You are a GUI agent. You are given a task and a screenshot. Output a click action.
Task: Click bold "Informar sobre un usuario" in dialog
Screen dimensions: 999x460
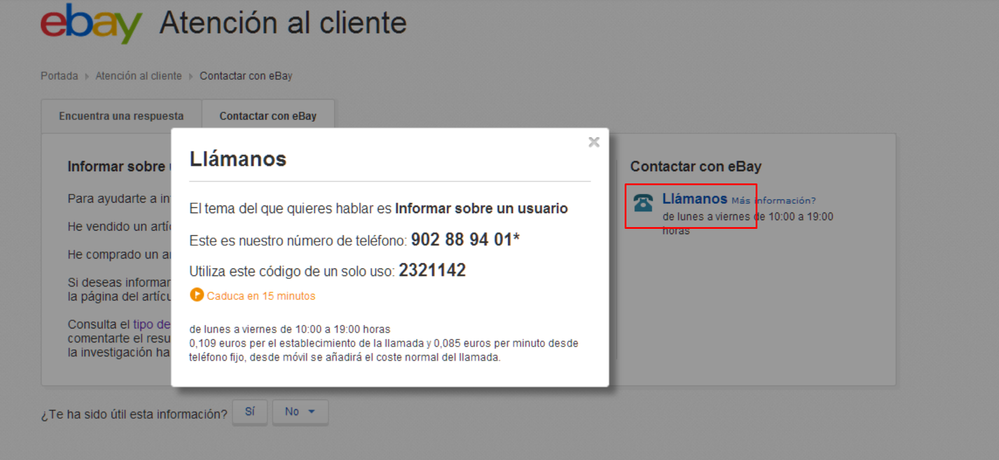pyautogui.click(x=481, y=209)
